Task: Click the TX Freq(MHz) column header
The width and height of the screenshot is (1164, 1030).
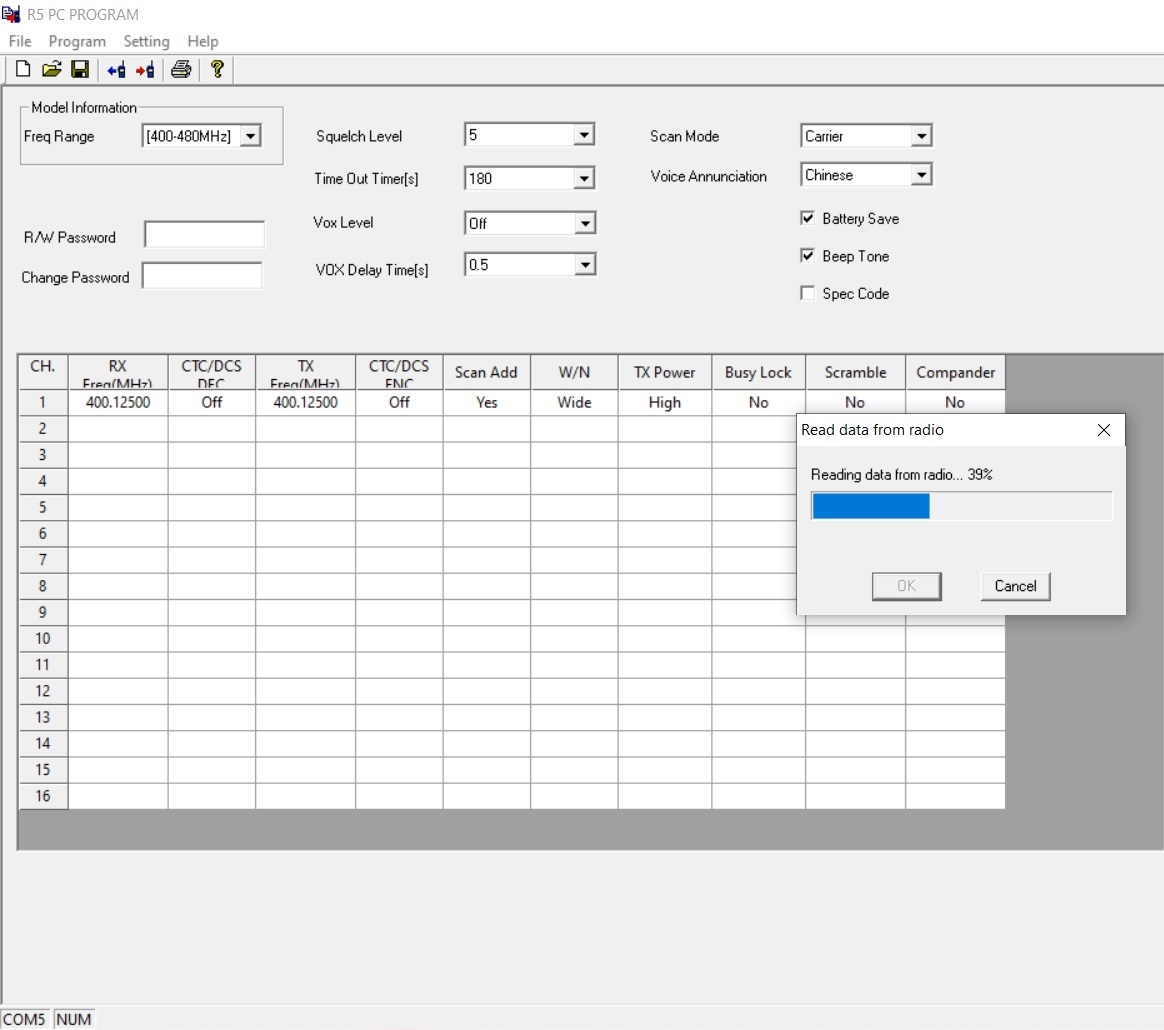Action: pos(305,372)
